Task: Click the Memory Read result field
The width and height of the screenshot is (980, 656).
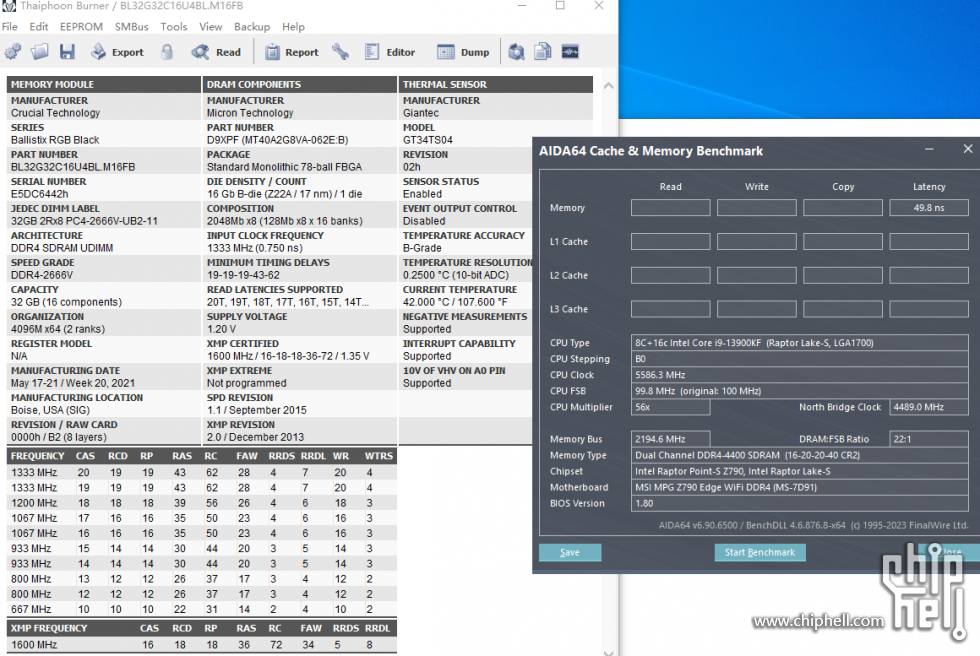Action: point(671,207)
